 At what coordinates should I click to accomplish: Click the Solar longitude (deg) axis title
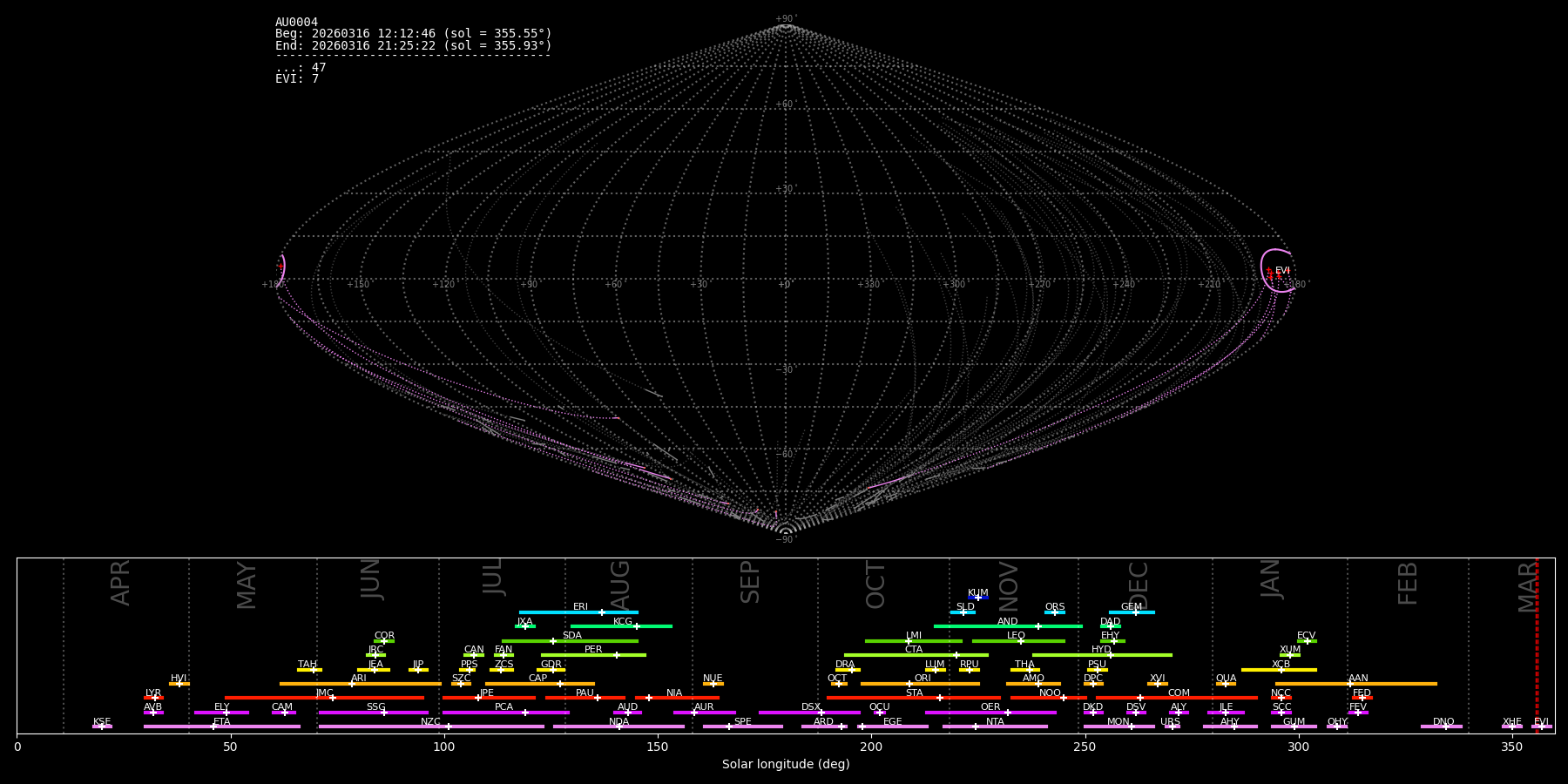click(786, 764)
